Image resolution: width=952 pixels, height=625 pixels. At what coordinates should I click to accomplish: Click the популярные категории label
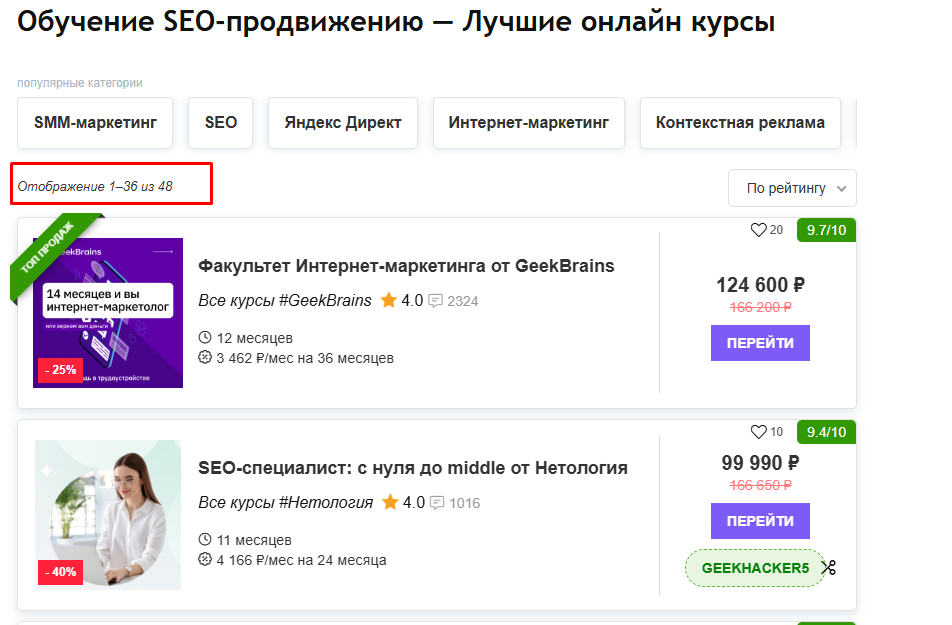[x=80, y=83]
